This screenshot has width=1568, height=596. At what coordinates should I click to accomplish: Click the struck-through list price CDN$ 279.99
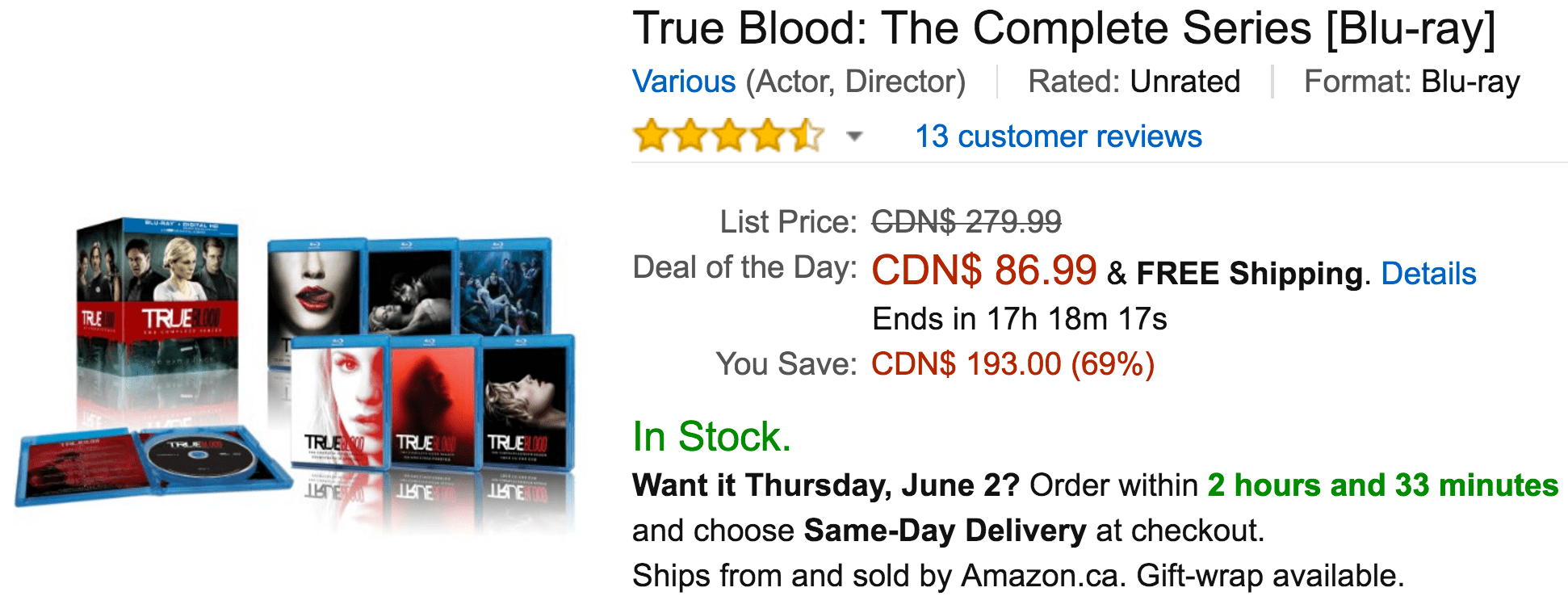966,221
